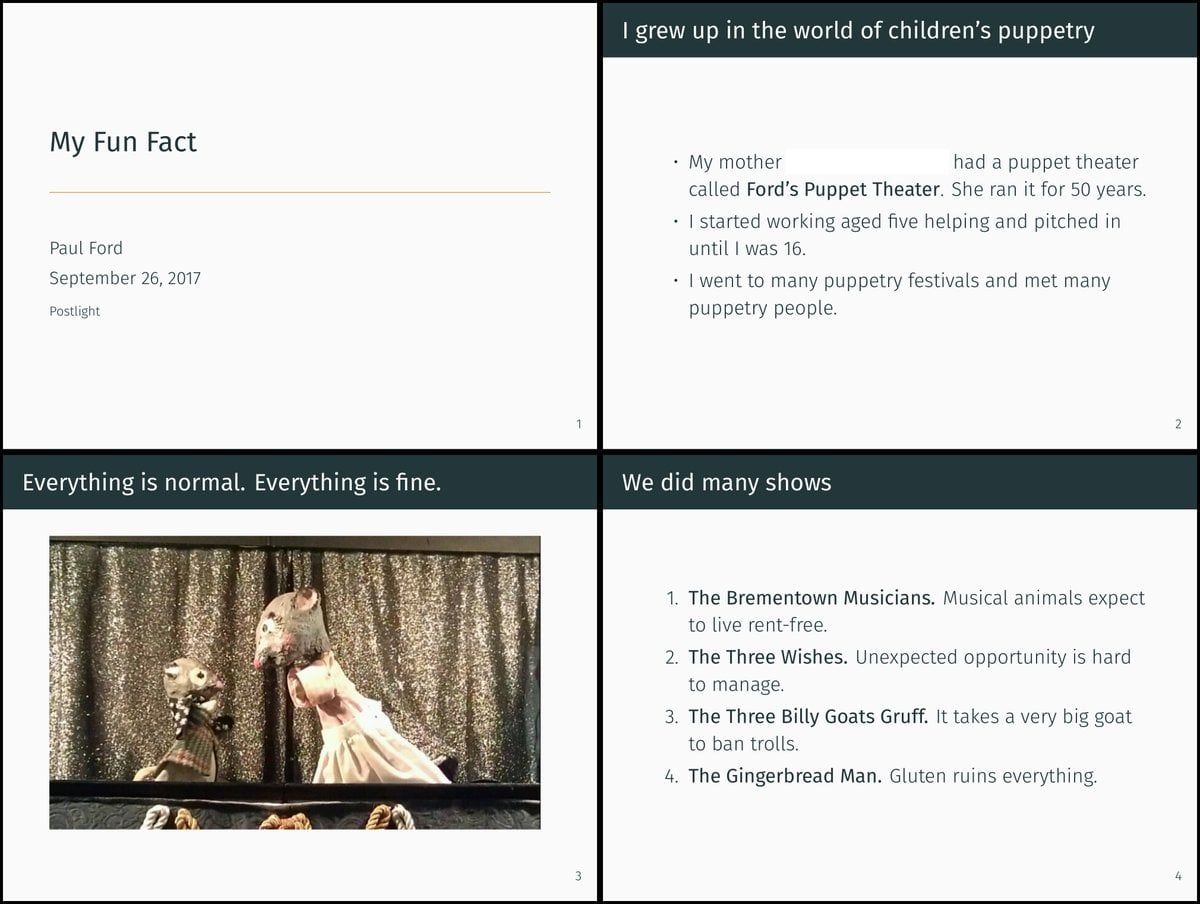
Task: Select the bold Ford's Puppet Theater text
Action: (x=843, y=189)
